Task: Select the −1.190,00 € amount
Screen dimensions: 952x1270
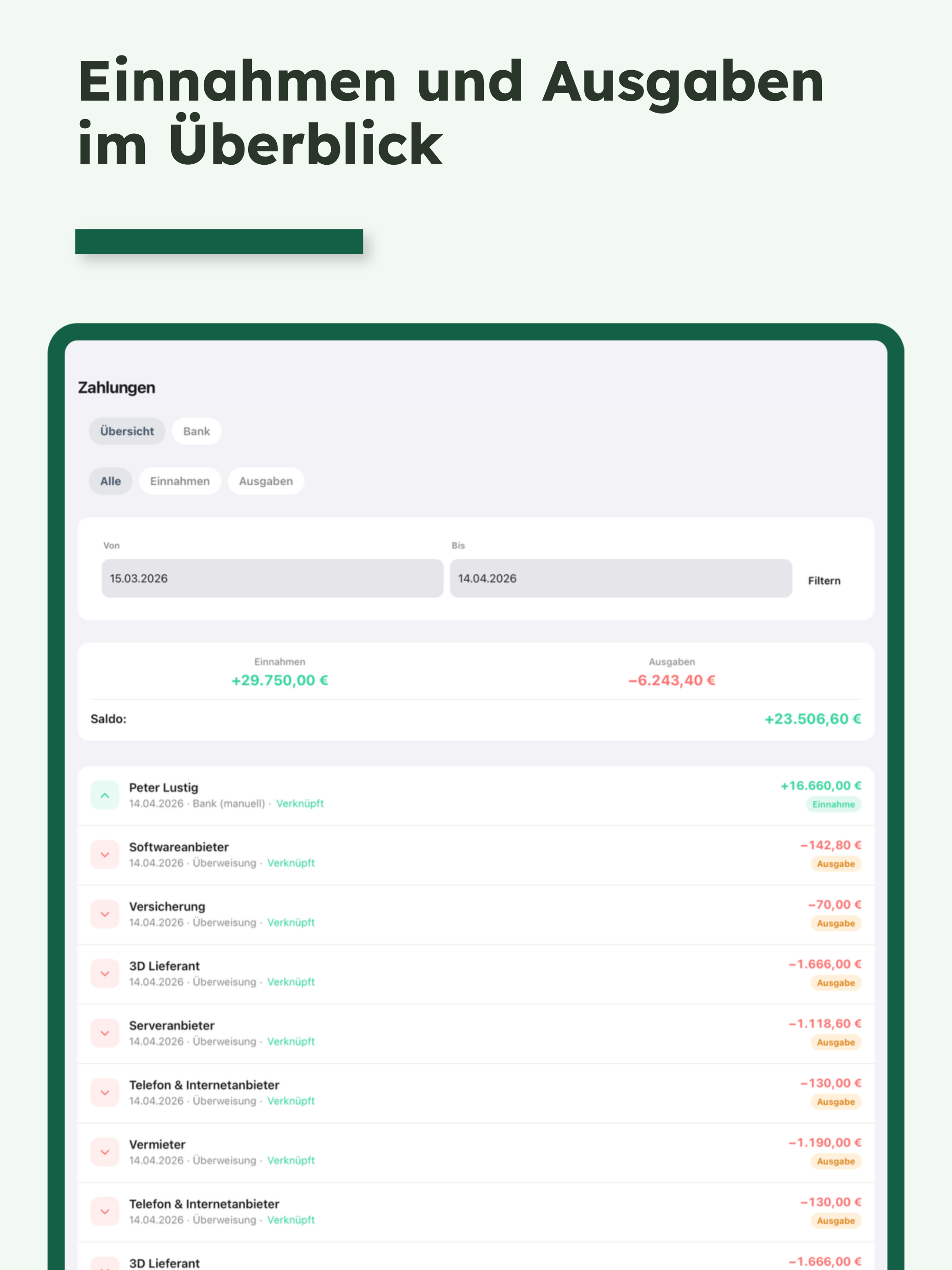Action: click(825, 1143)
